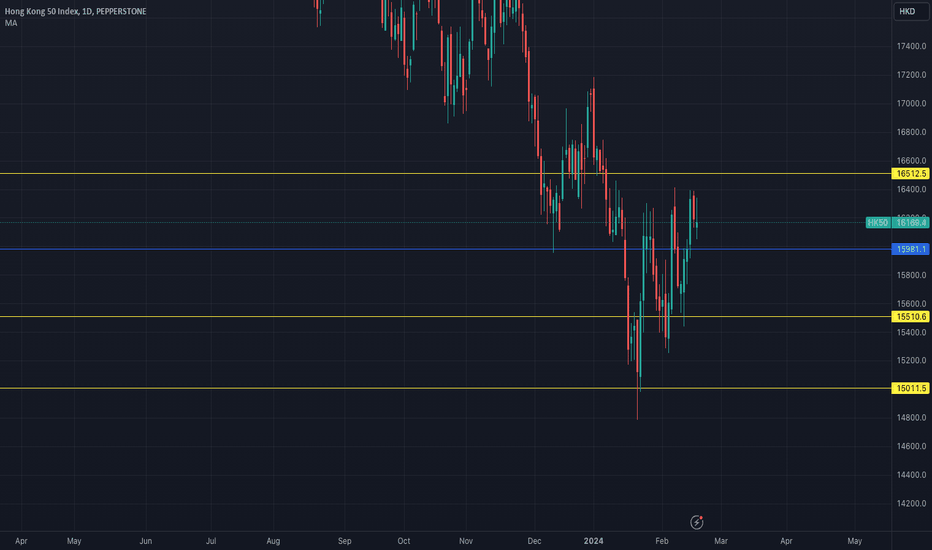
Task: Select the blue horizontal line across the chart
Action: (x=446, y=249)
